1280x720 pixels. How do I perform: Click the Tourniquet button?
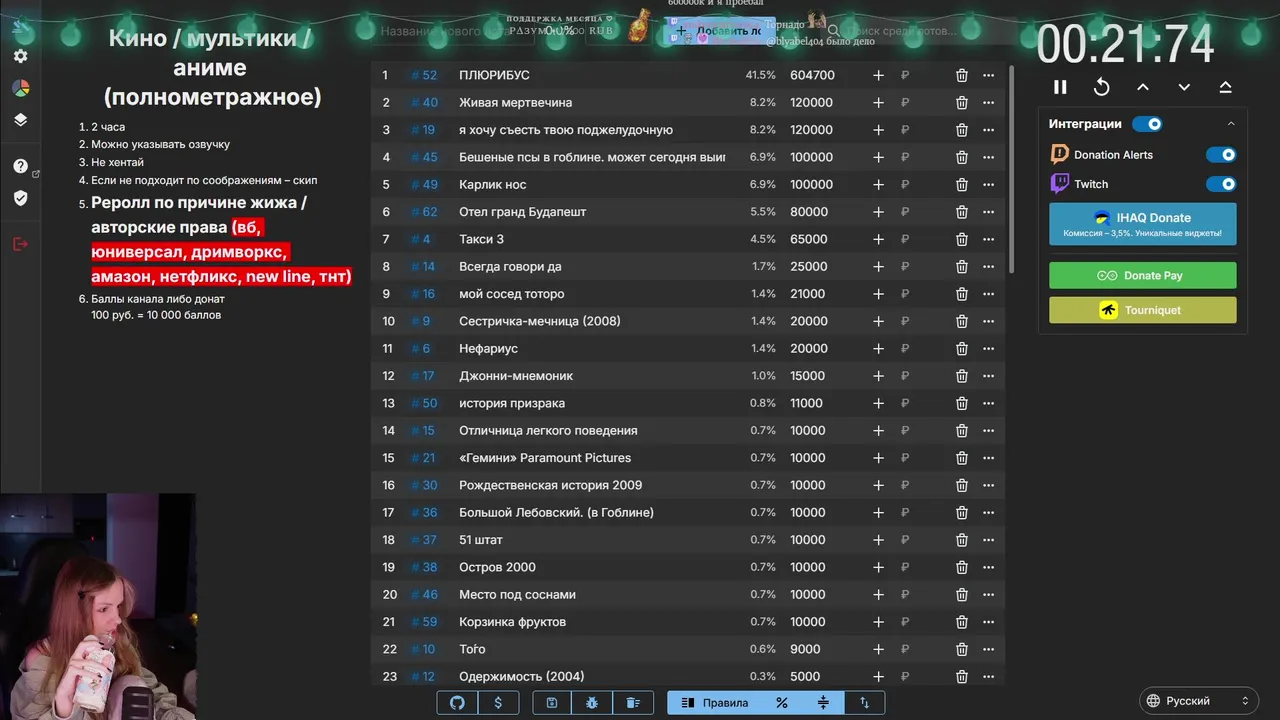coord(1143,310)
